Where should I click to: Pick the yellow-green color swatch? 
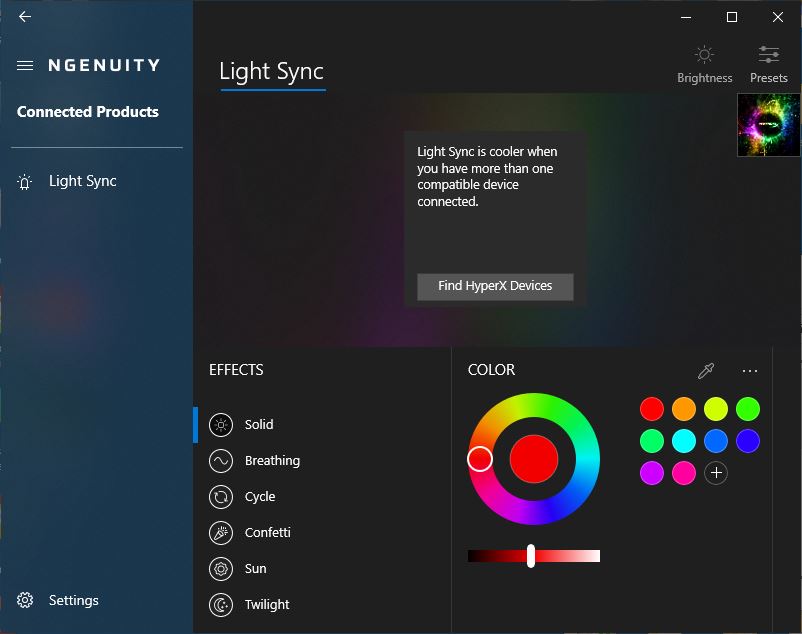pos(716,409)
